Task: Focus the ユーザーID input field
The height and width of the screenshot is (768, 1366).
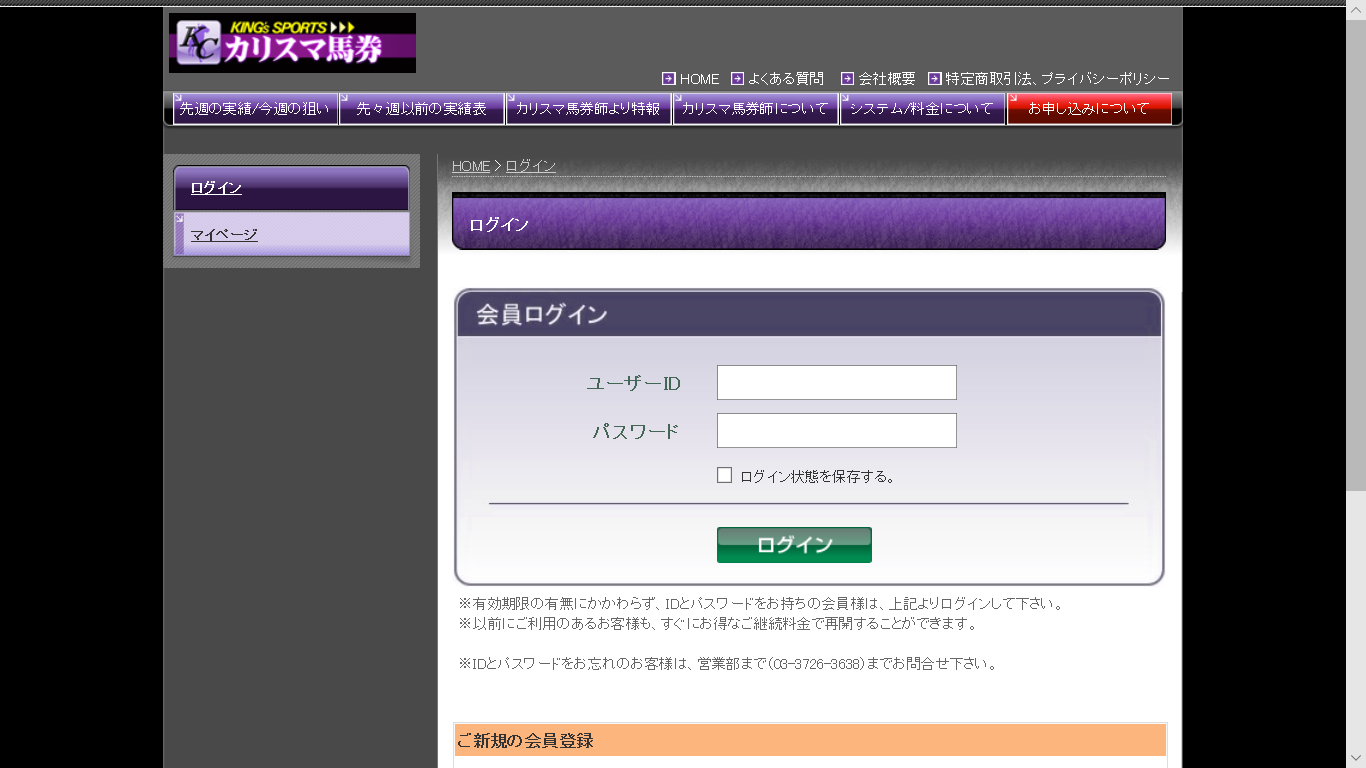Action: (x=837, y=382)
